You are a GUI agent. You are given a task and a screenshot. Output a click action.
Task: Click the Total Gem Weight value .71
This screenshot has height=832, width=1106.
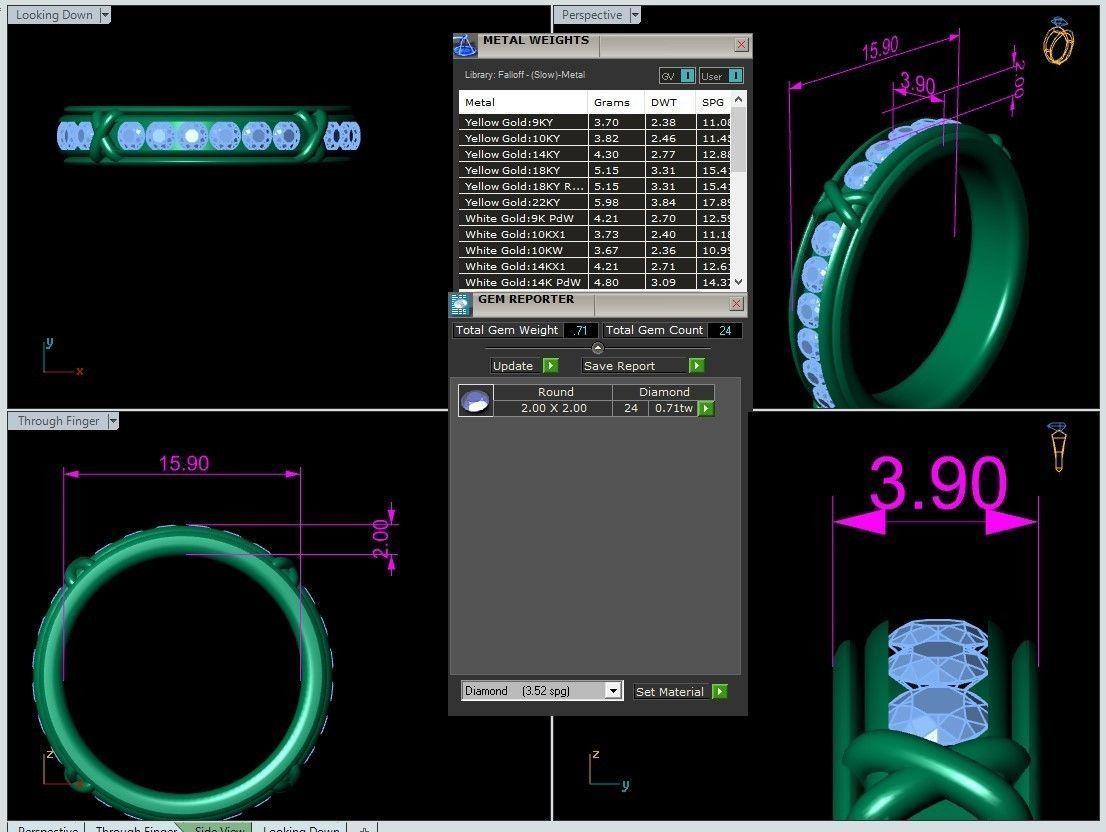tap(581, 330)
